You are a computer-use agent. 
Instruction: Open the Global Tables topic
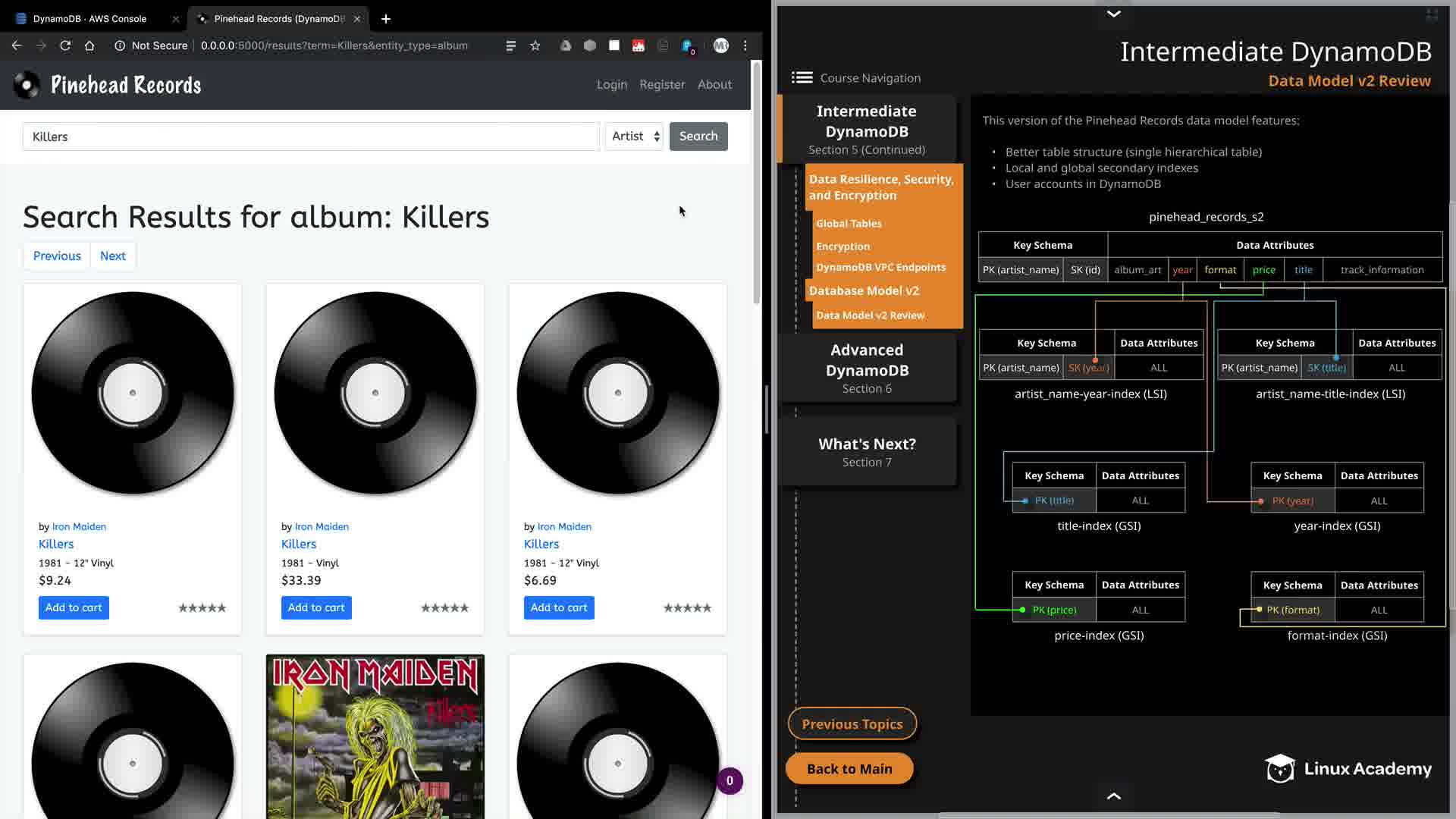click(849, 224)
